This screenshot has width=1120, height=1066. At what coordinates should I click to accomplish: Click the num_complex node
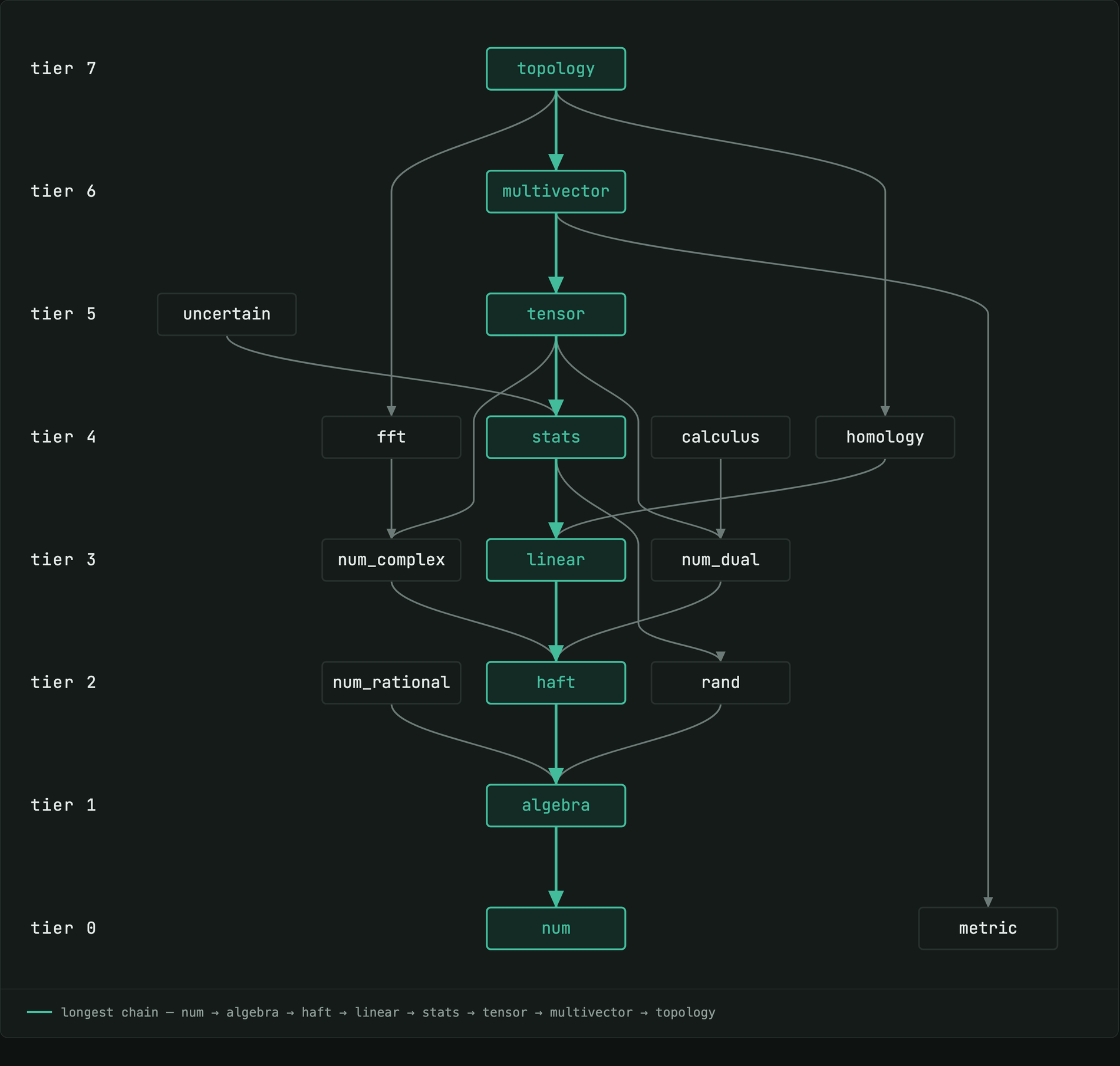391,560
